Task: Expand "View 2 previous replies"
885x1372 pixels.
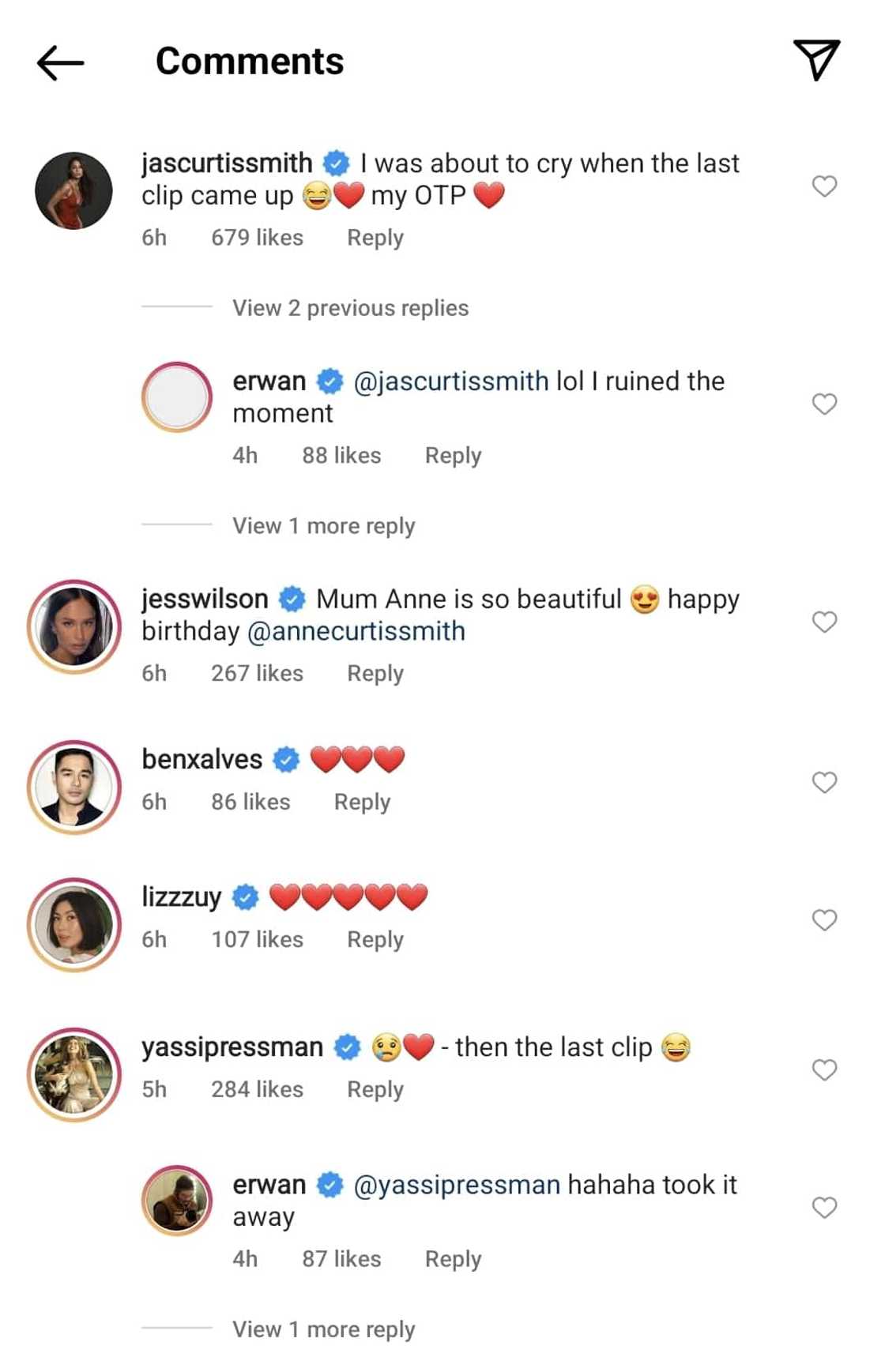Action: tap(350, 308)
